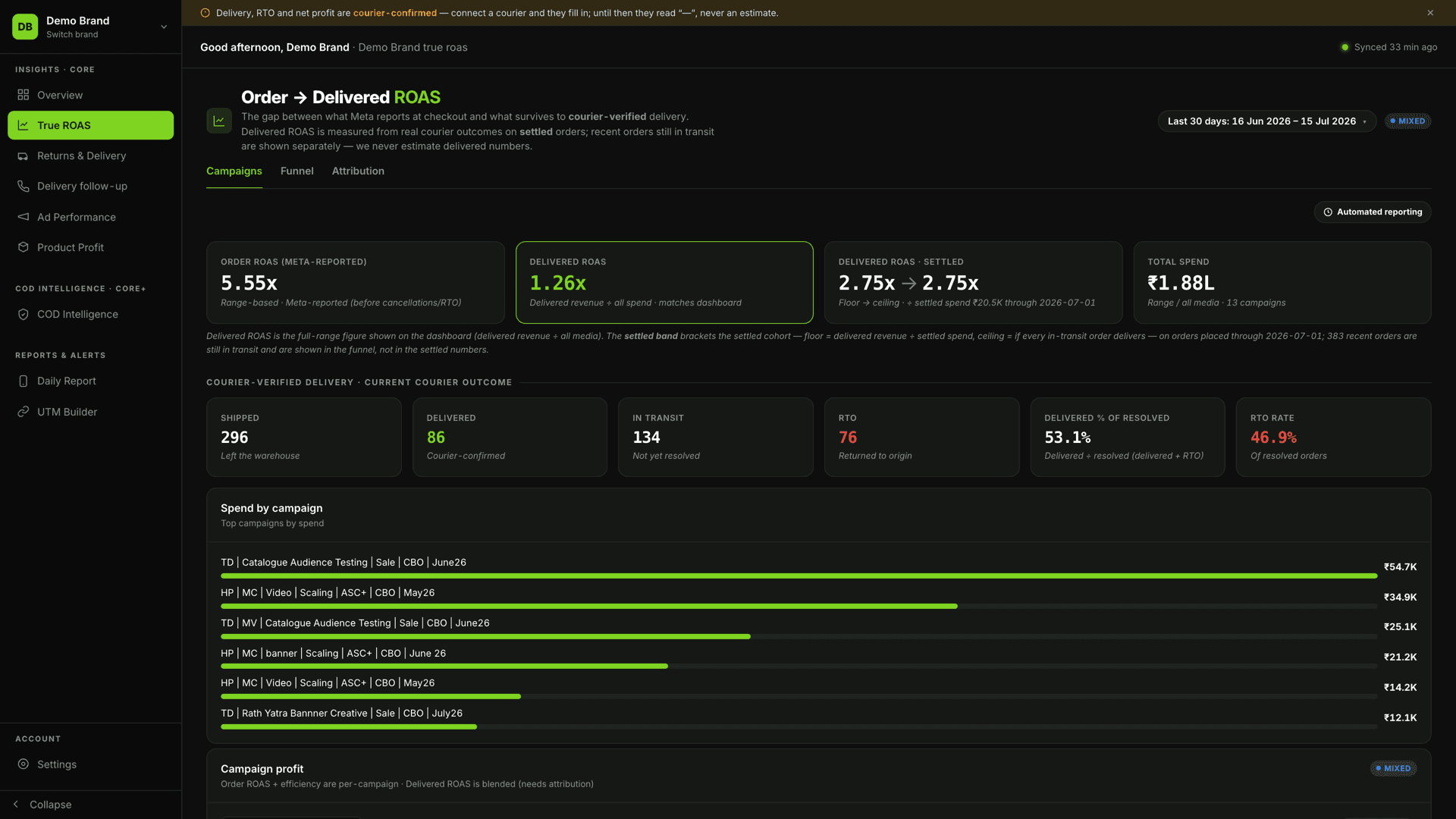Switch to the Funnel tab
1456x819 pixels.
(297, 171)
